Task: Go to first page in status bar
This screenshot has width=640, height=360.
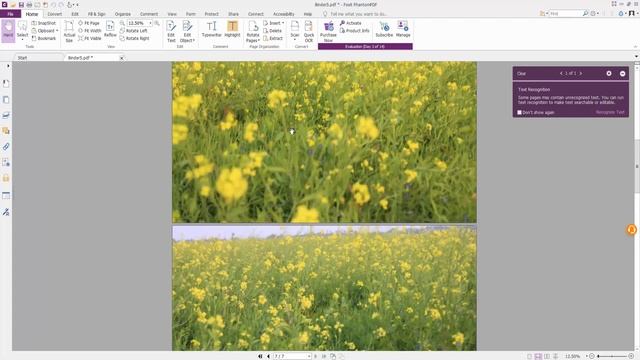Action: coord(260,356)
